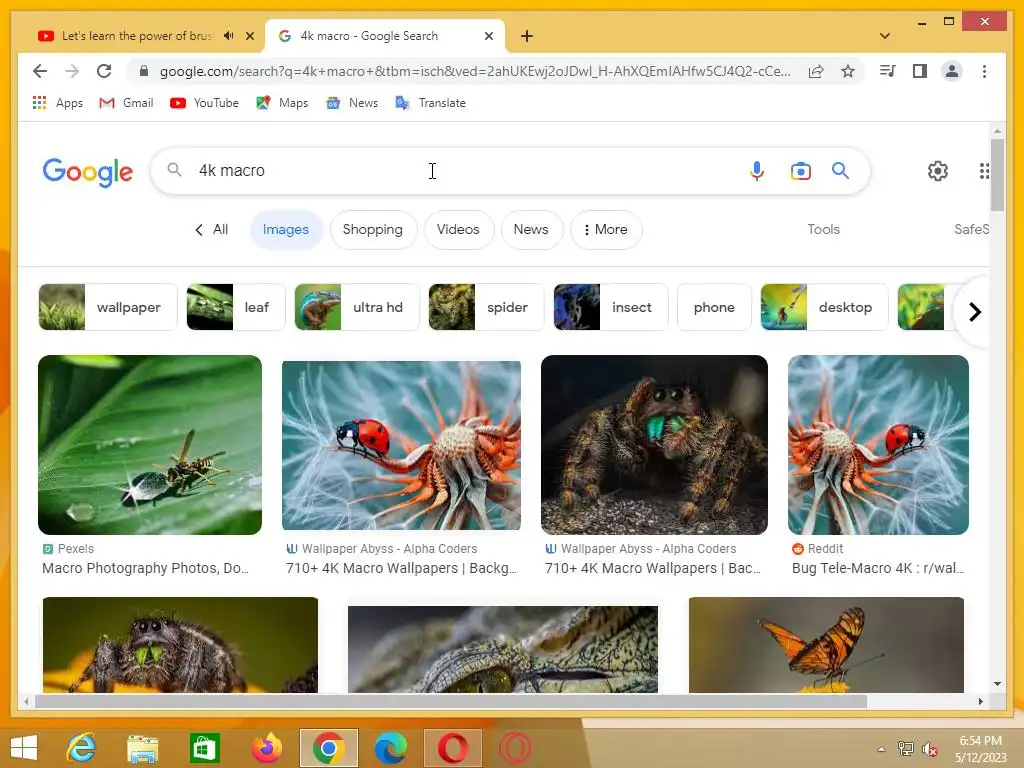The image size is (1024, 768).
Task: Click the vertical page scrollbar thumb
Action: 997,174
